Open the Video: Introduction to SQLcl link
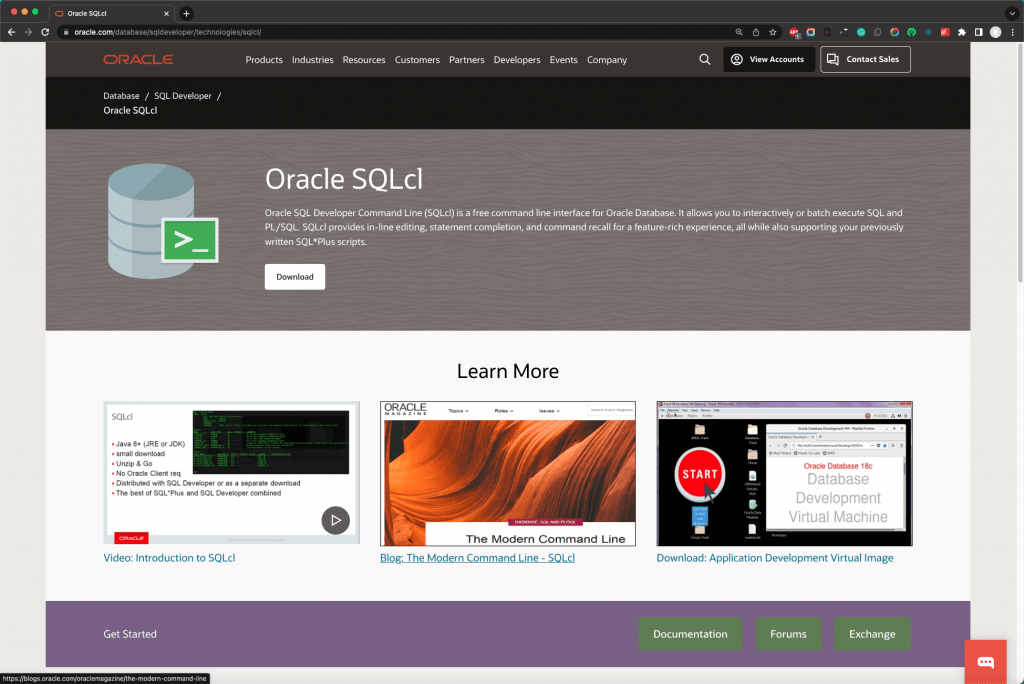1024x684 pixels. [169, 558]
